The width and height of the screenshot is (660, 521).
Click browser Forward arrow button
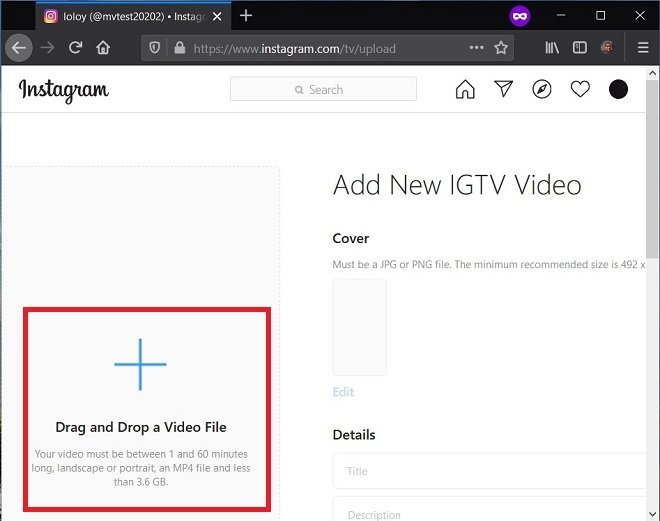(47, 48)
